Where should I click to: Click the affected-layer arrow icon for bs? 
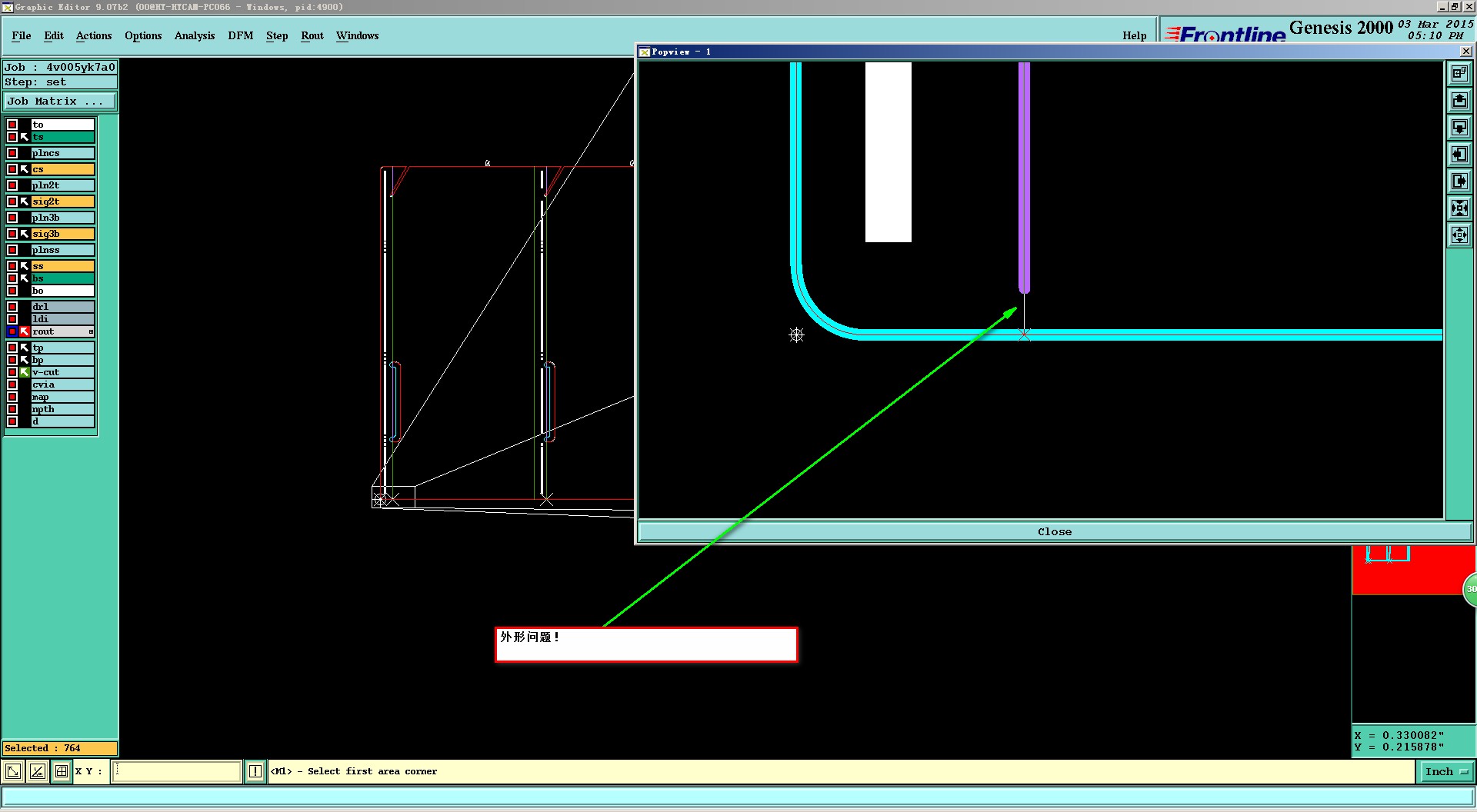pos(25,278)
